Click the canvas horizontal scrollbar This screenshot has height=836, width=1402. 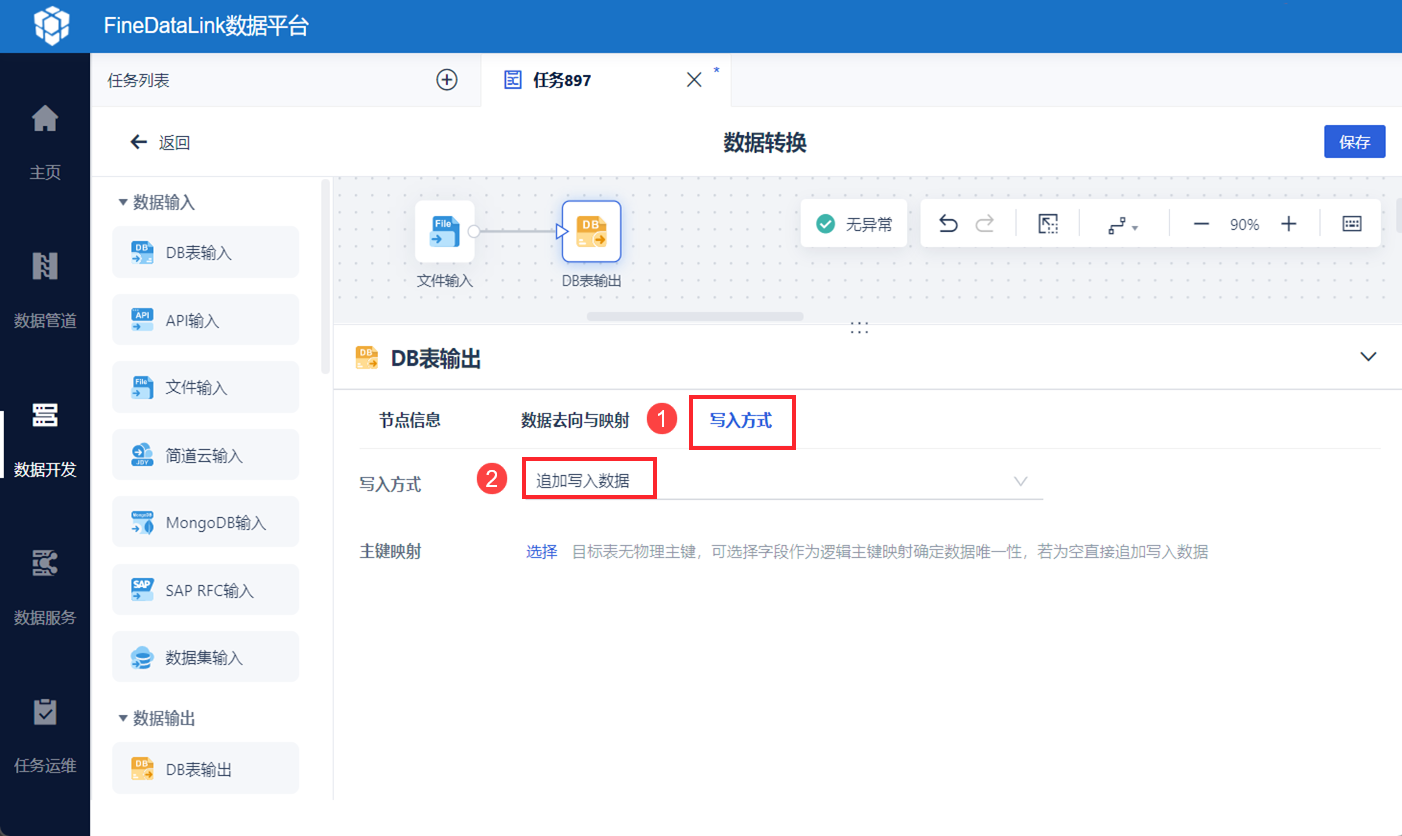pyautogui.click(x=695, y=316)
